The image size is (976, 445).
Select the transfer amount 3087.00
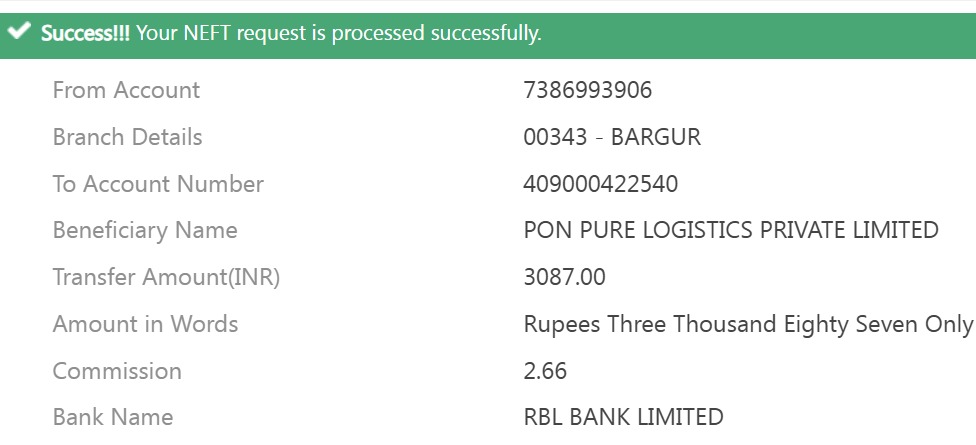(x=564, y=277)
